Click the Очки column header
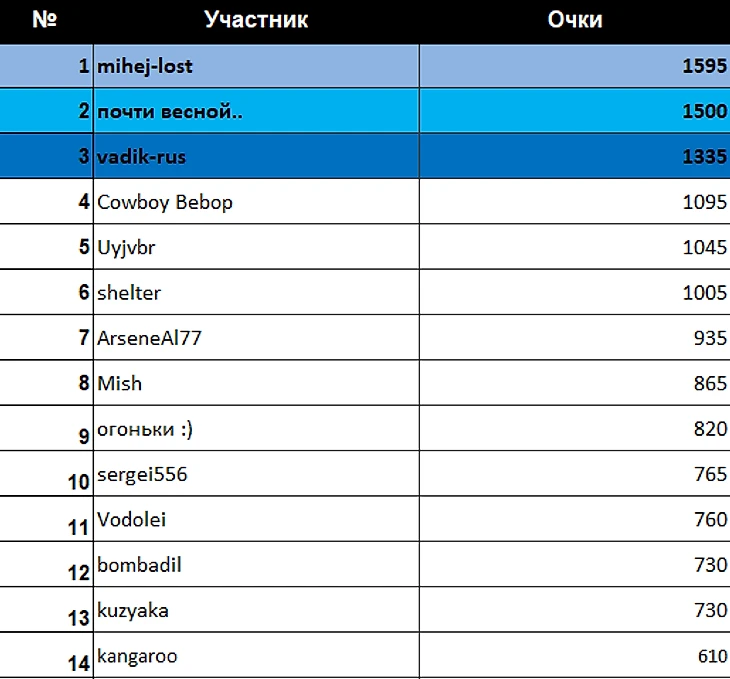Image resolution: width=730 pixels, height=679 pixels. [574, 20]
